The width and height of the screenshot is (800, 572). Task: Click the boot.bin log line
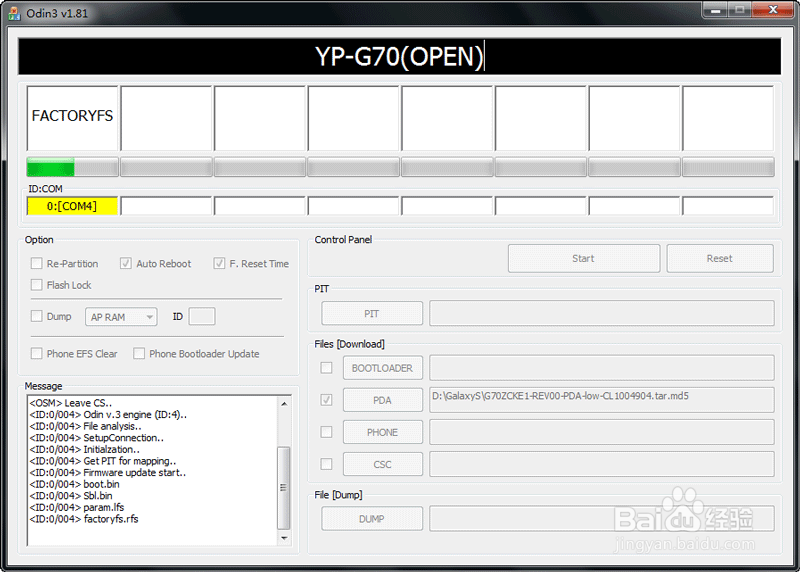tap(74, 484)
